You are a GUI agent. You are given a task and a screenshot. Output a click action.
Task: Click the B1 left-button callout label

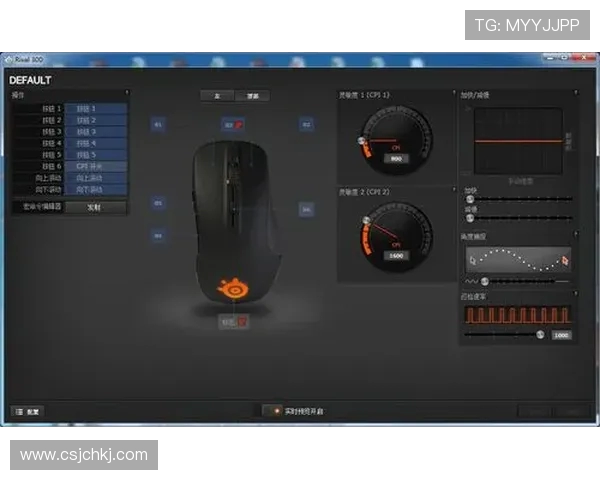(158, 124)
